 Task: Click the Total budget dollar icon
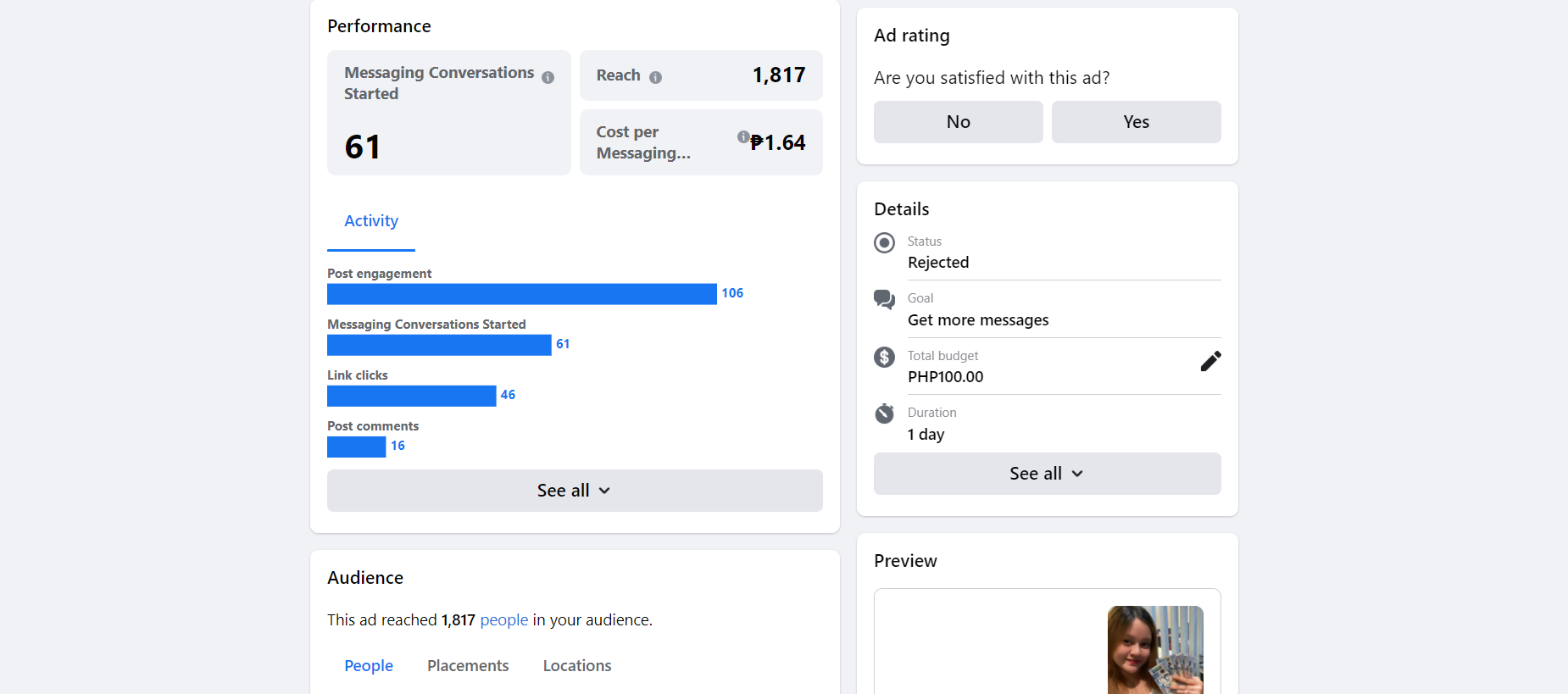[884, 357]
